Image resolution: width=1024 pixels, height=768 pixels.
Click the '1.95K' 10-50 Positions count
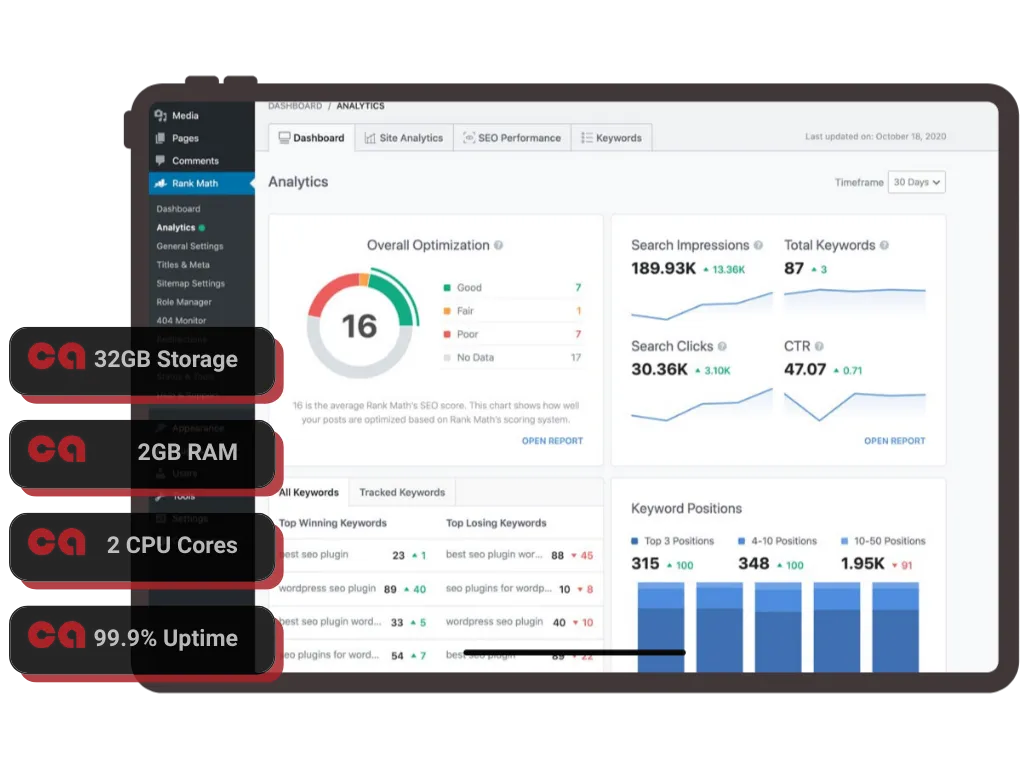[863, 564]
